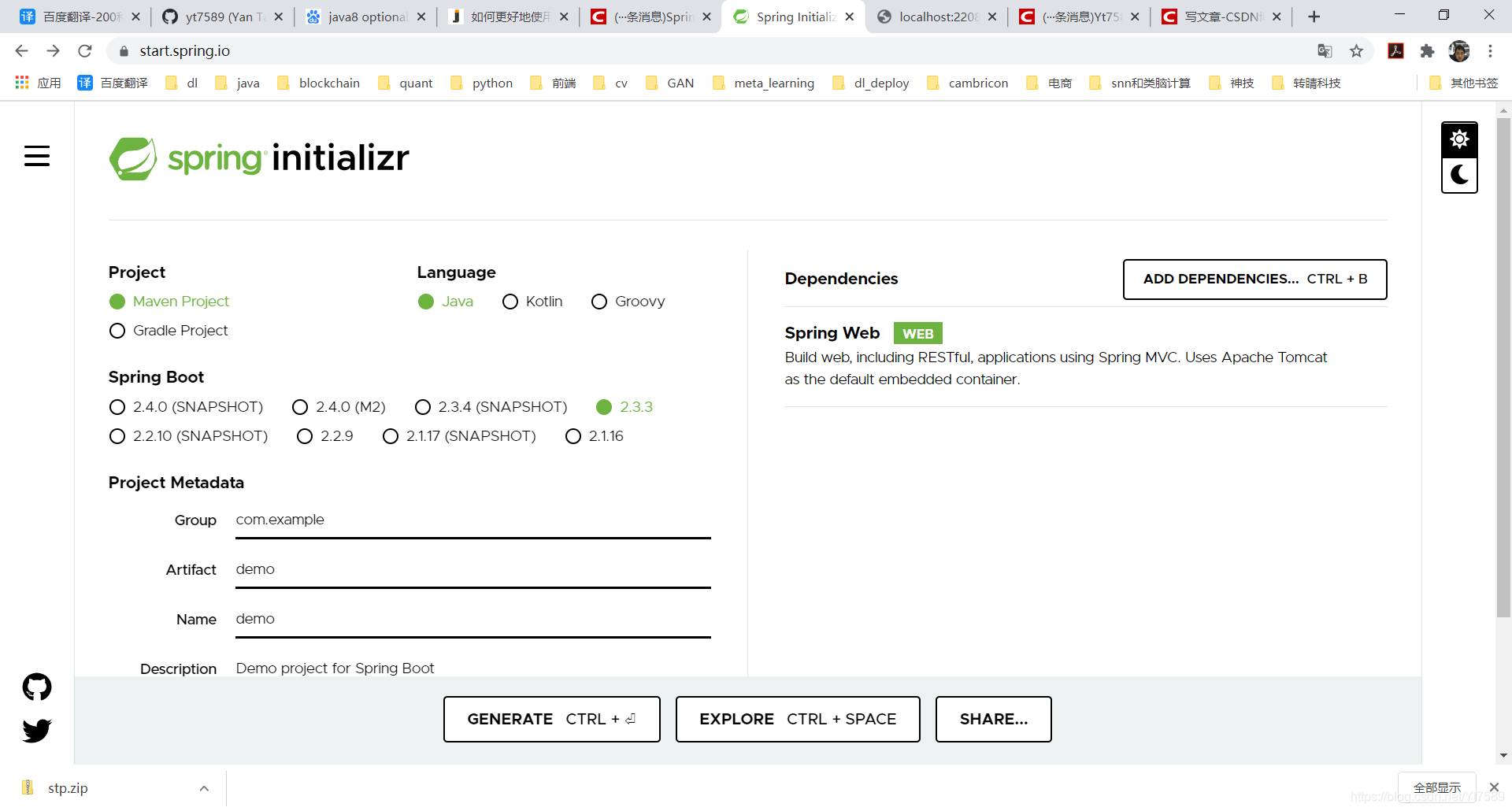Open the cambricon bookmarks folder
Image resolution: width=1512 pixels, height=811 pixels.
pyautogui.click(x=968, y=83)
